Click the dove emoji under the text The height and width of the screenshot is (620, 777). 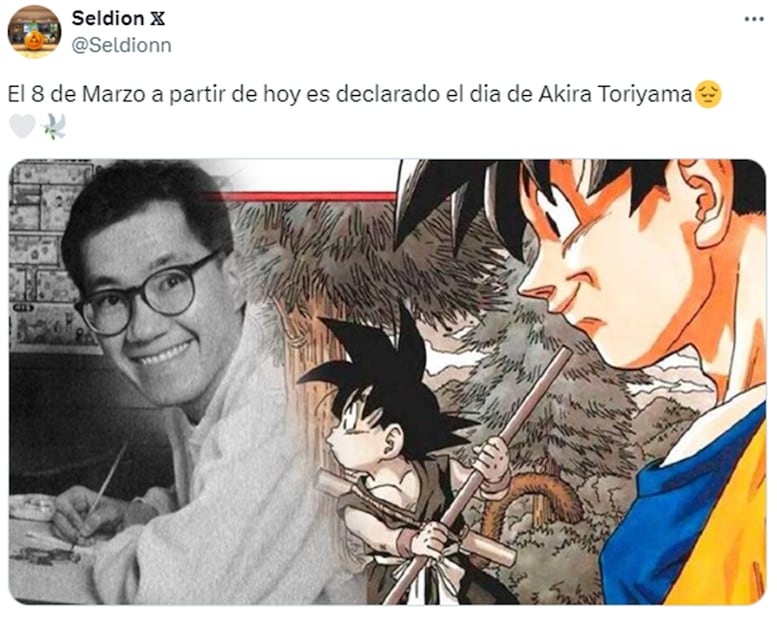[53, 126]
